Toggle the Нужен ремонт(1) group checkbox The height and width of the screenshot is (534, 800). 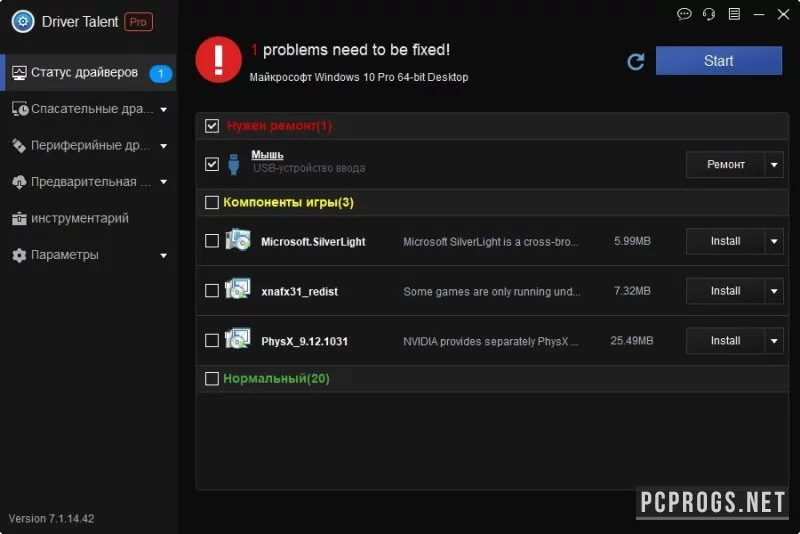[212, 125]
